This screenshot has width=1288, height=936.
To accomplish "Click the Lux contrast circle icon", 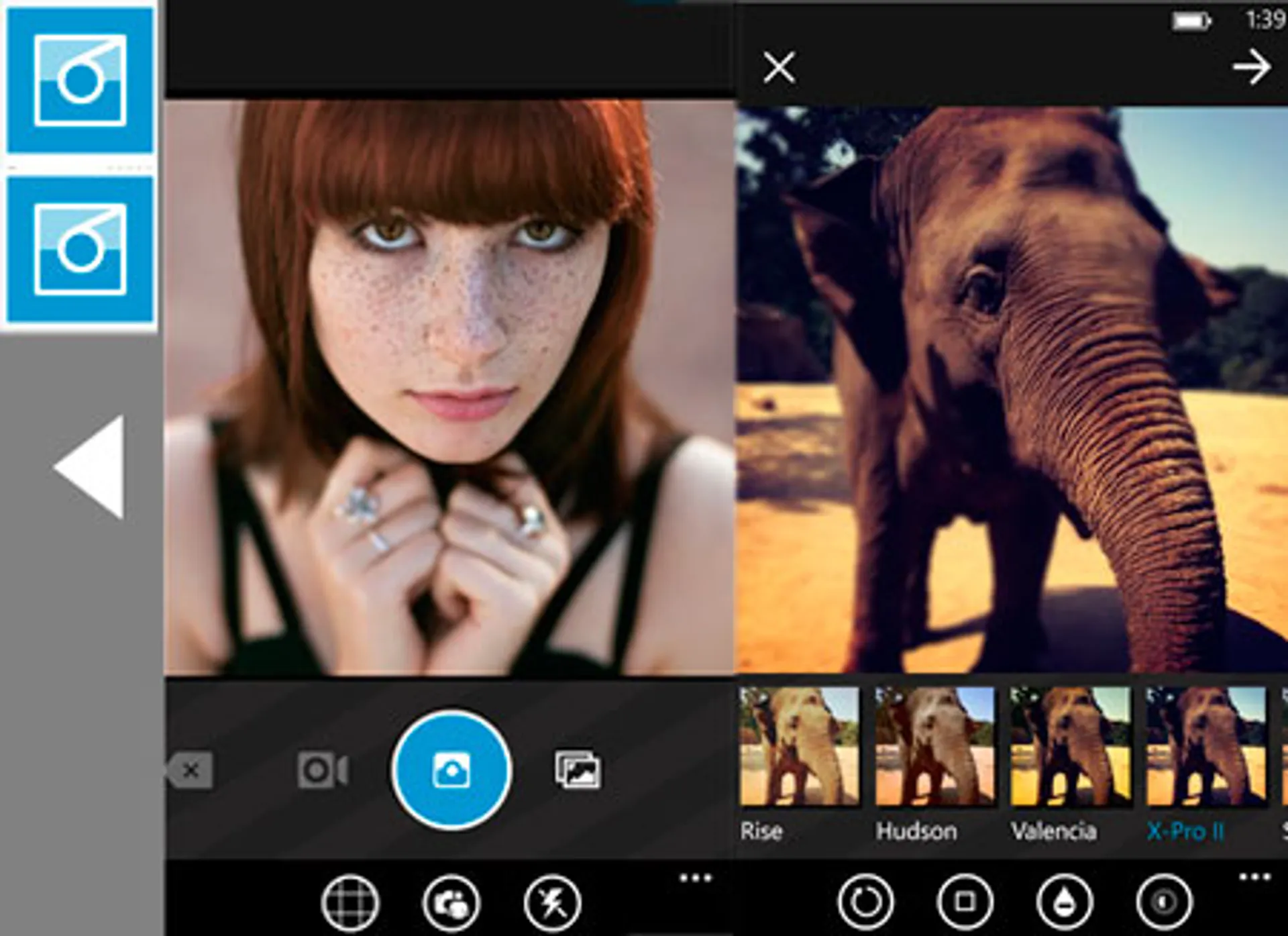I will click(1165, 902).
